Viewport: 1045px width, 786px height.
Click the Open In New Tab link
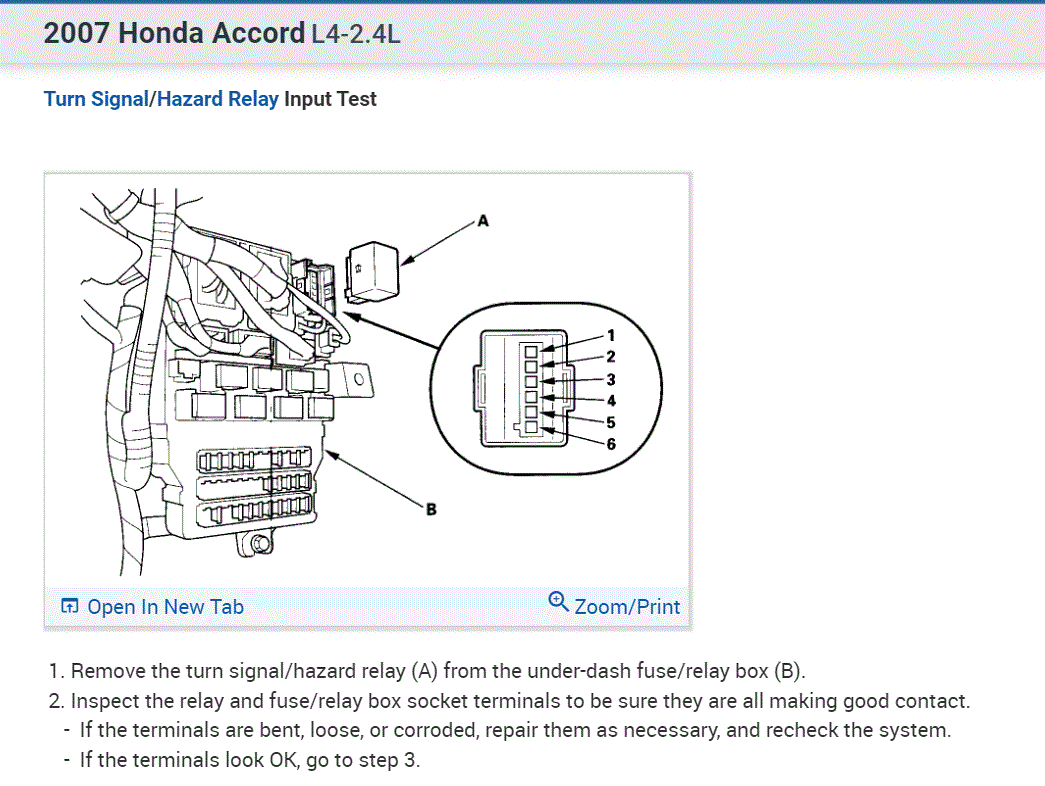click(165, 607)
